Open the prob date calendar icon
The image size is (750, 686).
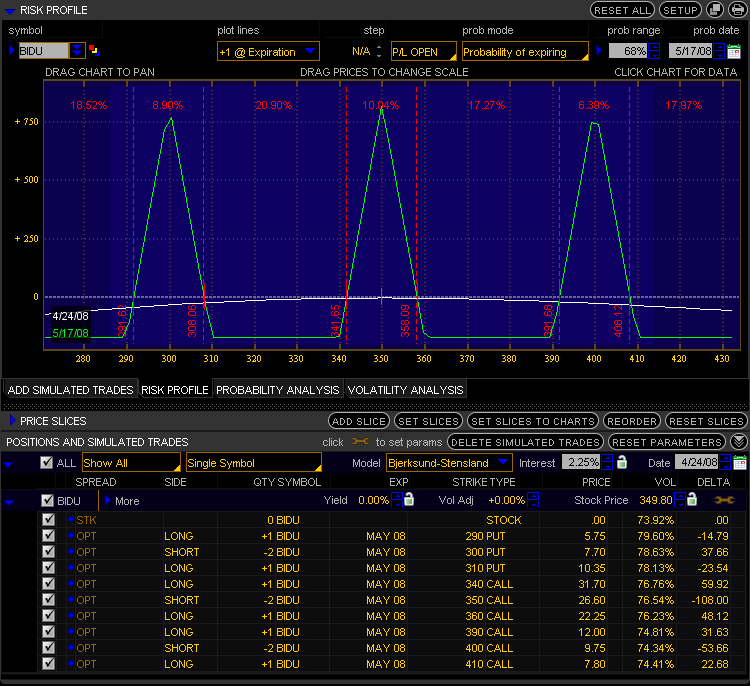[734, 51]
